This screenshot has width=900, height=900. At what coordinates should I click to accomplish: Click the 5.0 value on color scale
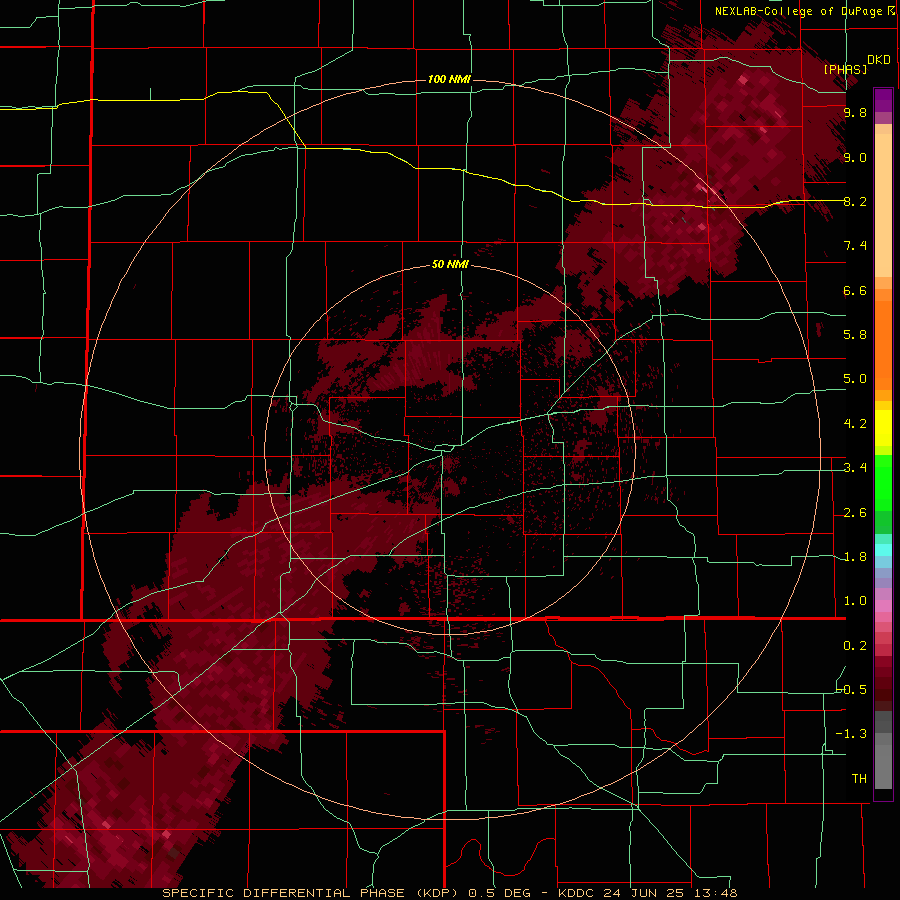855,379
